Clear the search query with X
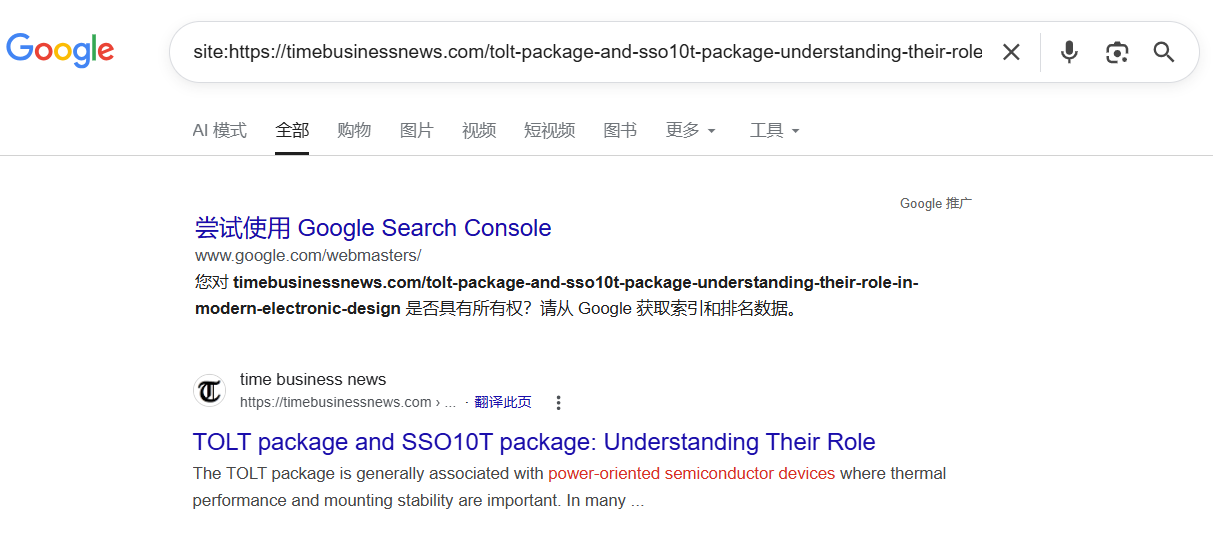 click(x=1011, y=52)
